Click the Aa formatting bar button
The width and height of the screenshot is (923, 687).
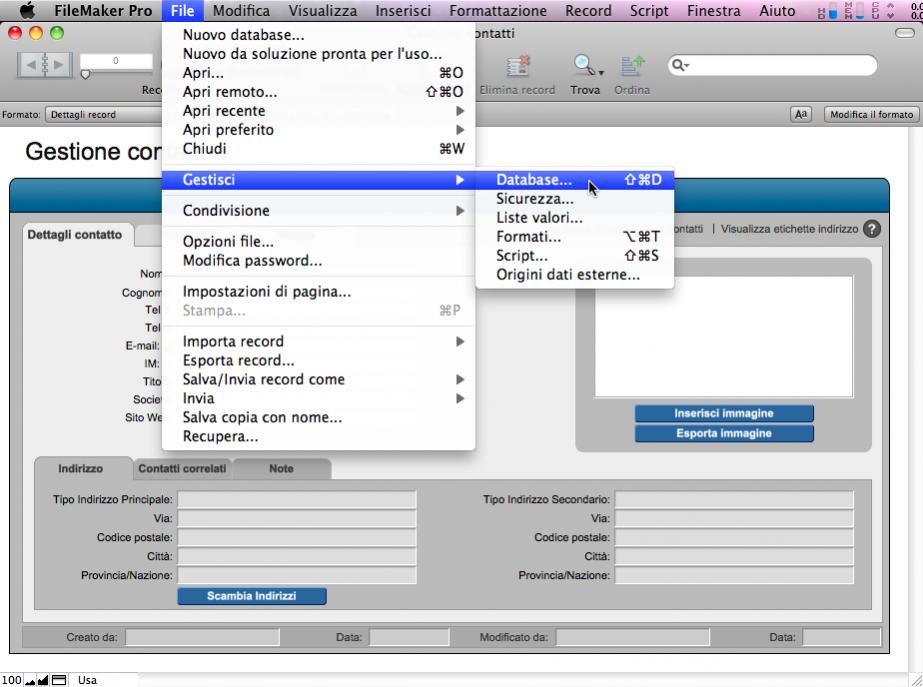(801, 115)
